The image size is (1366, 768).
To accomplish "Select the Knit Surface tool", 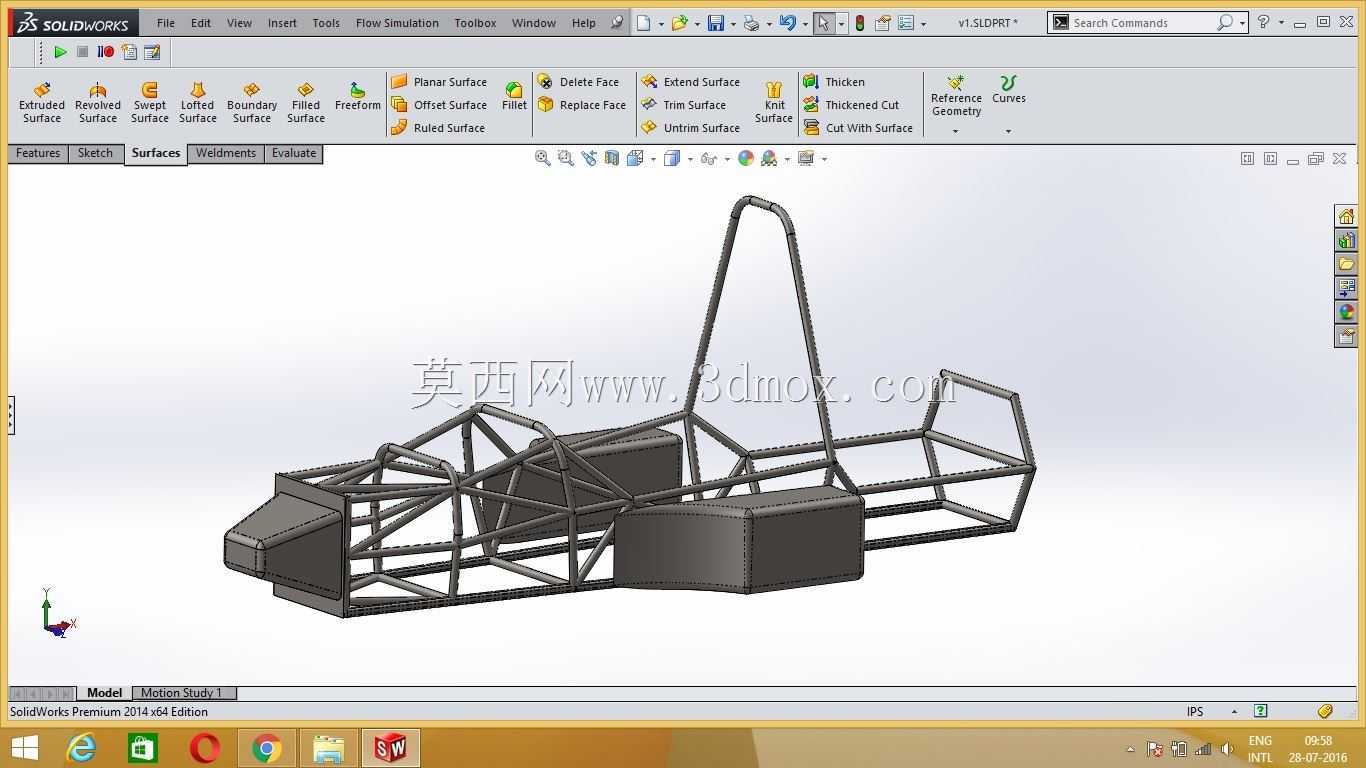I will tap(774, 103).
